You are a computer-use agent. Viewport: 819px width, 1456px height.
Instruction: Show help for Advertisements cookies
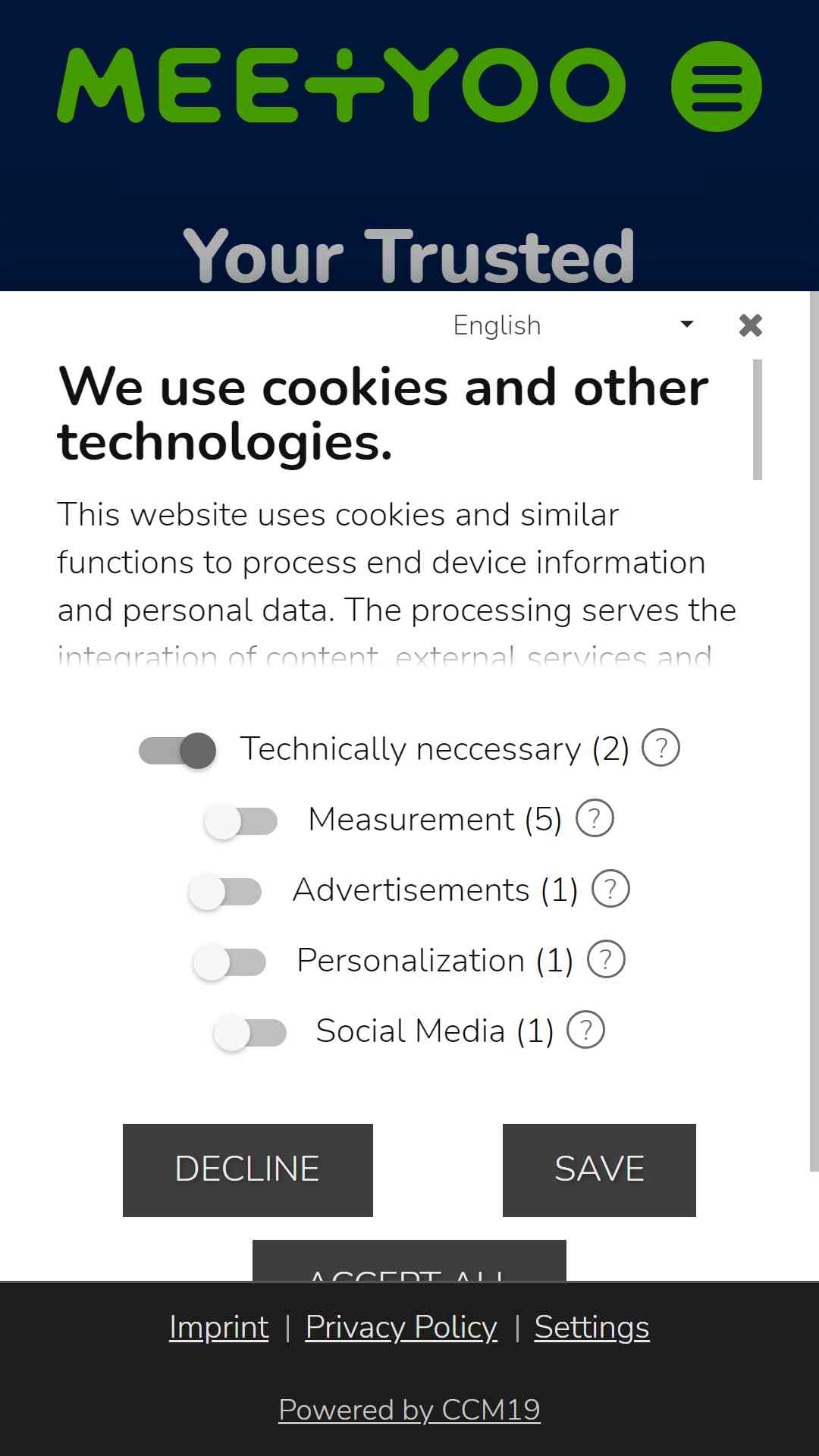pos(610,890)
